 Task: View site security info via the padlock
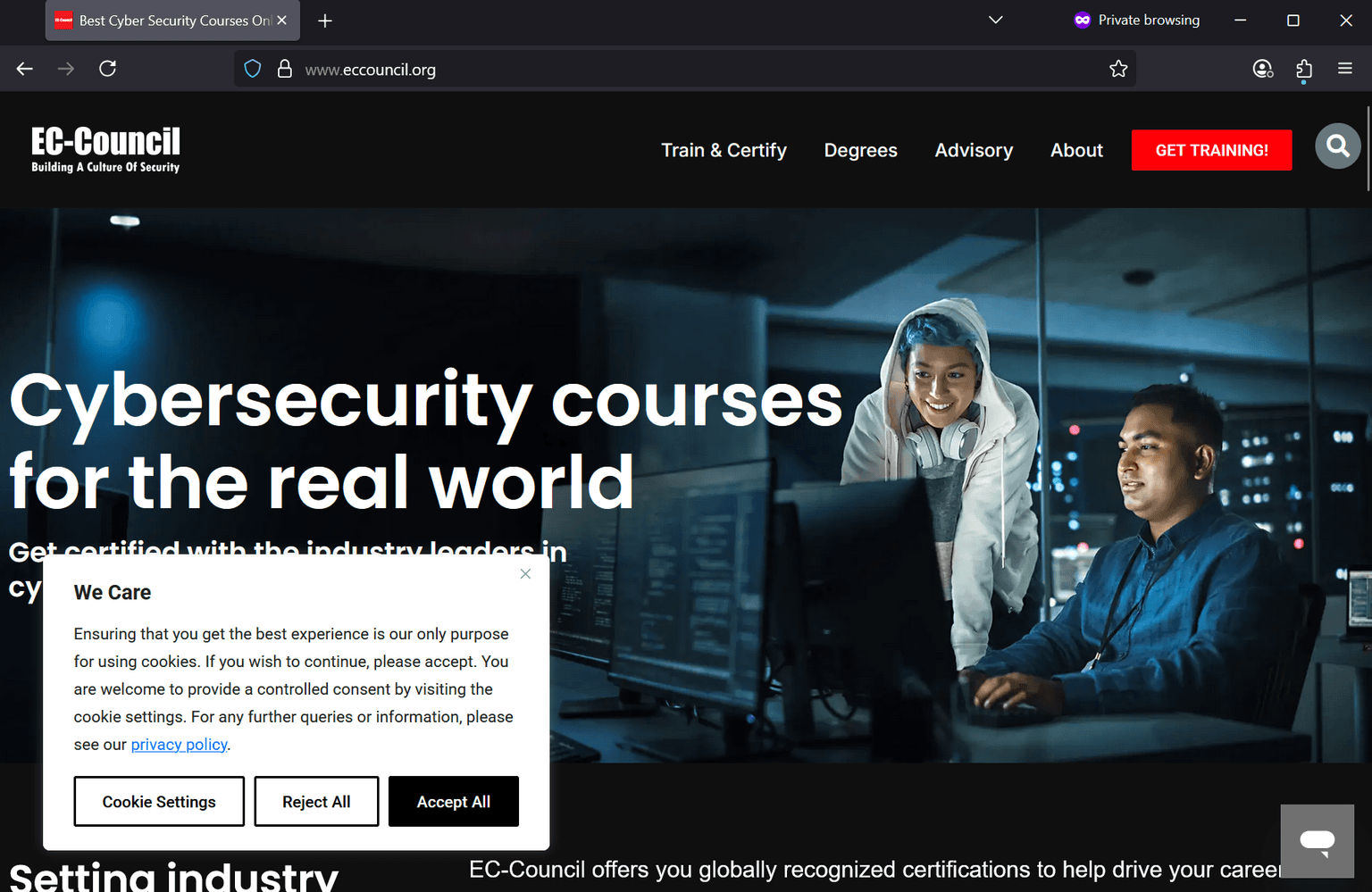[284, 69]
